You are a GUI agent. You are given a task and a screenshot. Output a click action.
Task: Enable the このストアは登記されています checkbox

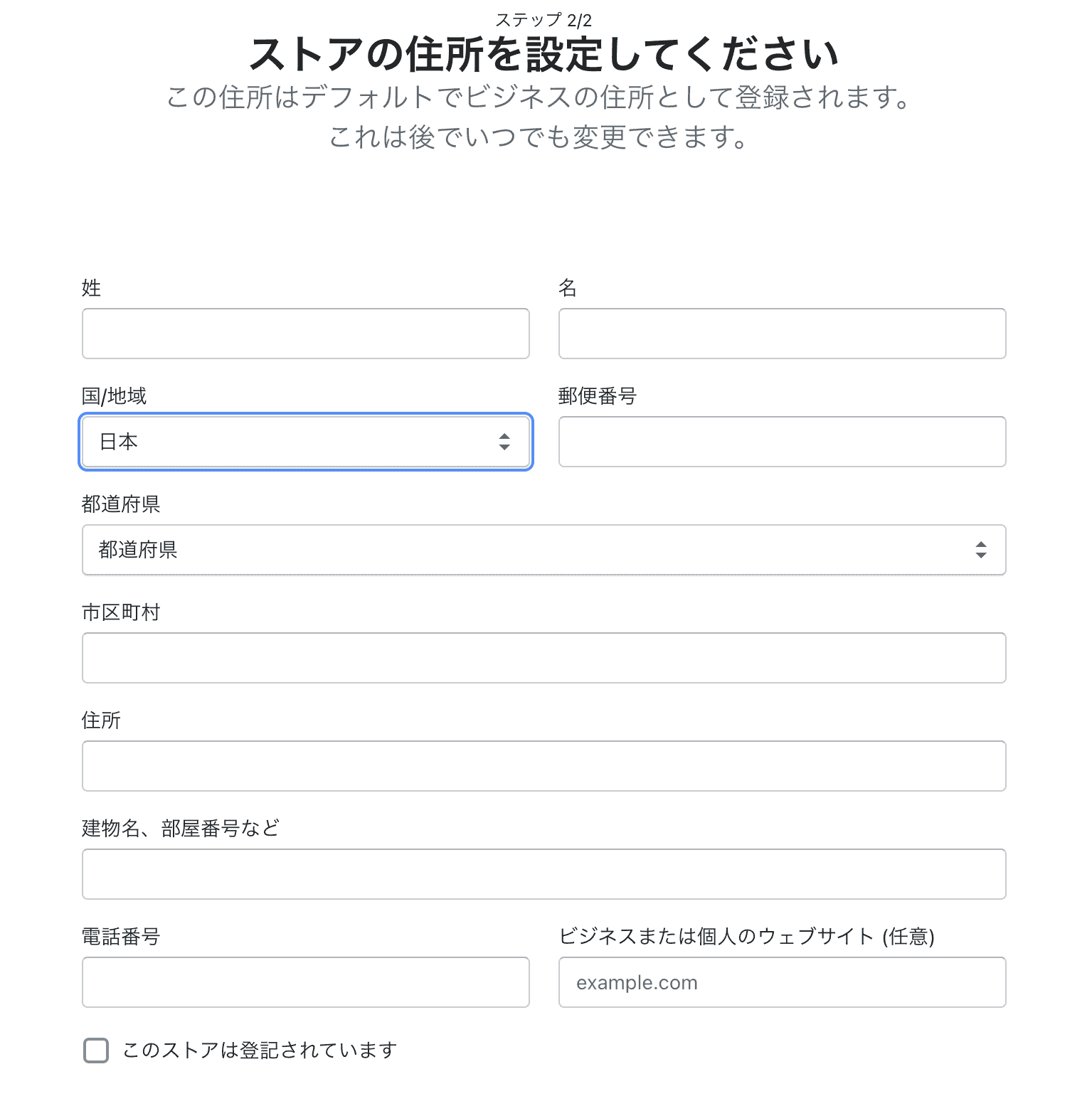[96, 1051]
